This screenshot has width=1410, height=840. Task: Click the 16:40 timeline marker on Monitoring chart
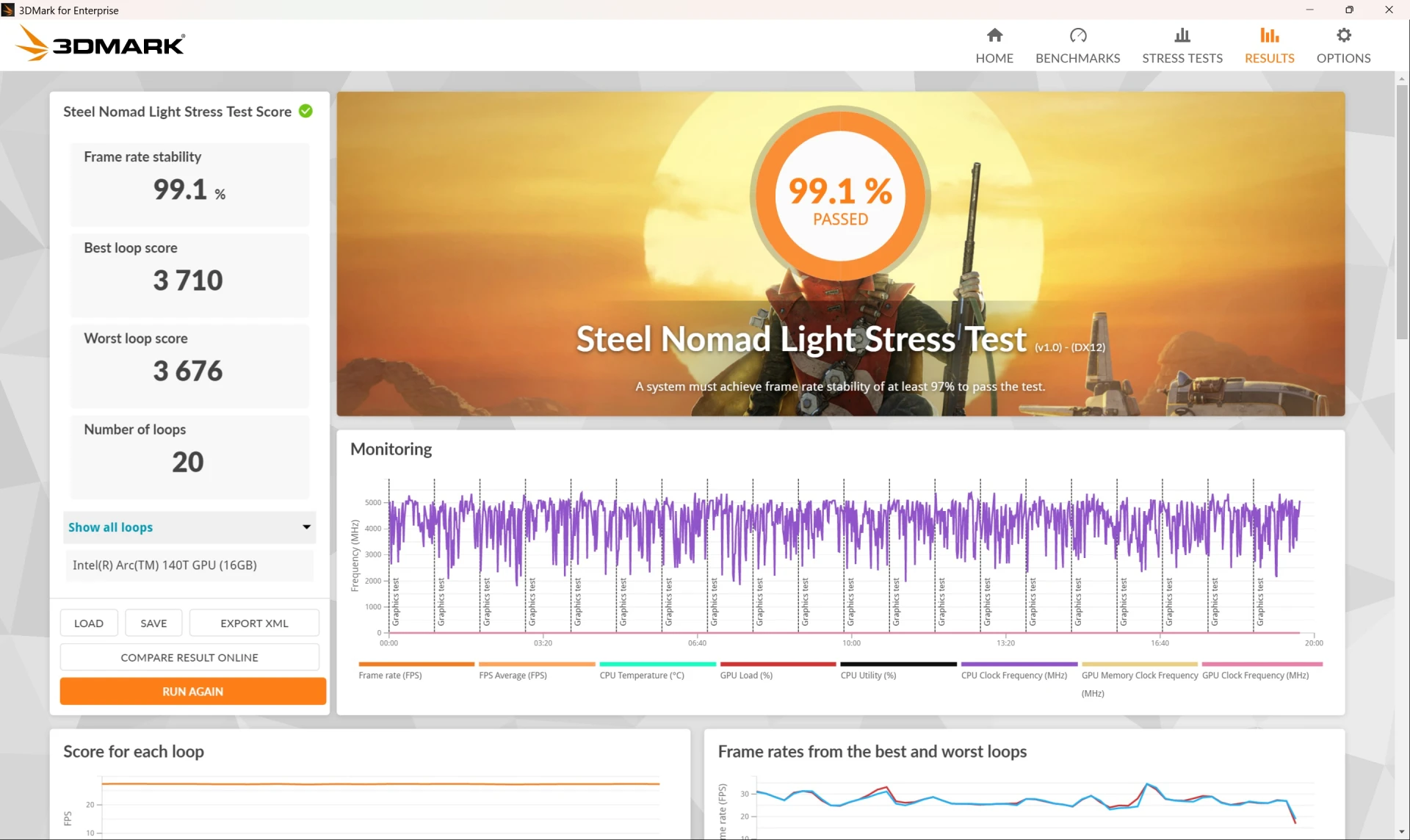pos(1160,643)
